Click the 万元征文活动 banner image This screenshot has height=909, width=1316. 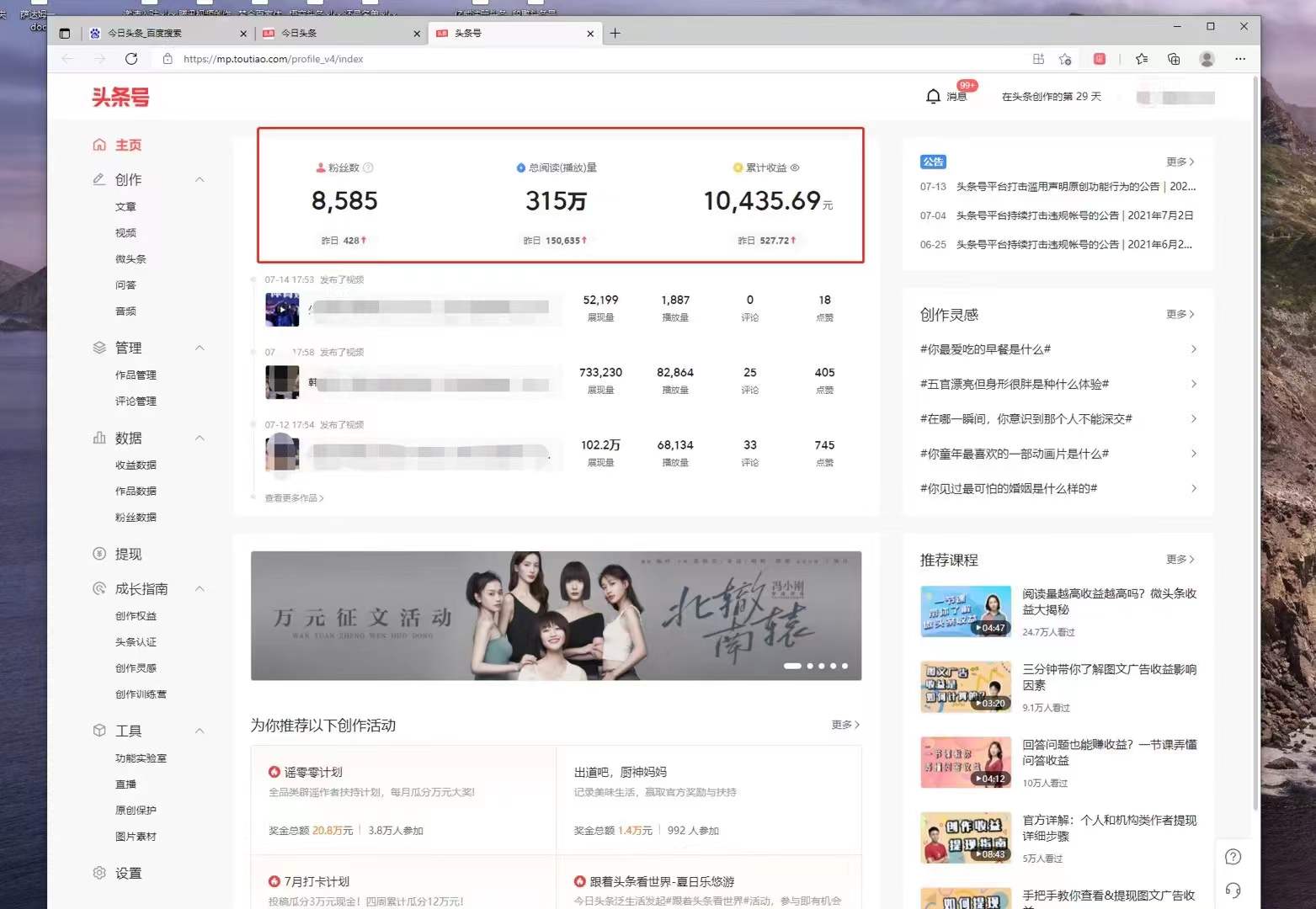click(x=556, y=615)
